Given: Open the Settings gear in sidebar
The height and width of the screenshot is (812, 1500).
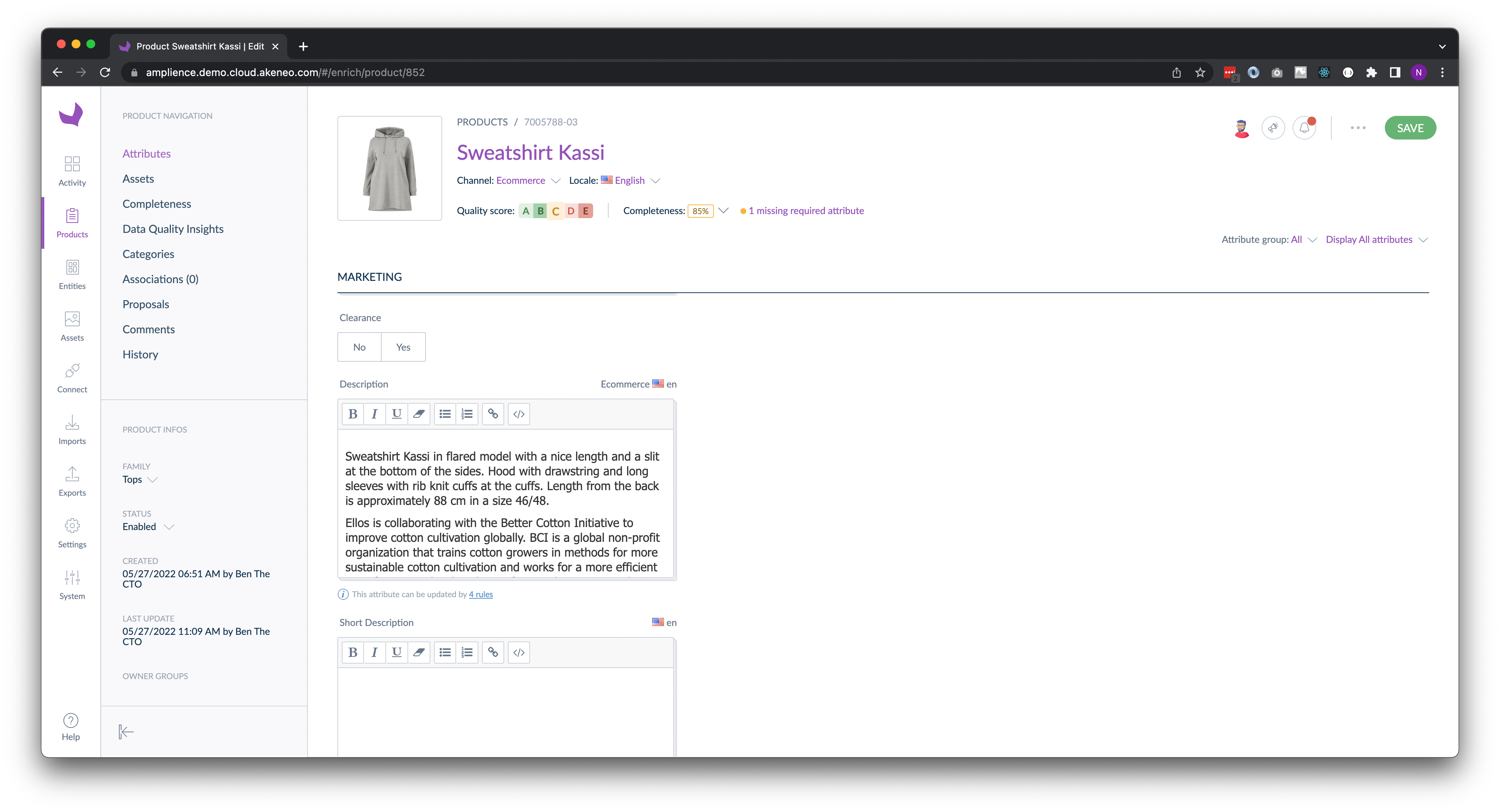Looking at the screenshot, I should click(72, 532).
